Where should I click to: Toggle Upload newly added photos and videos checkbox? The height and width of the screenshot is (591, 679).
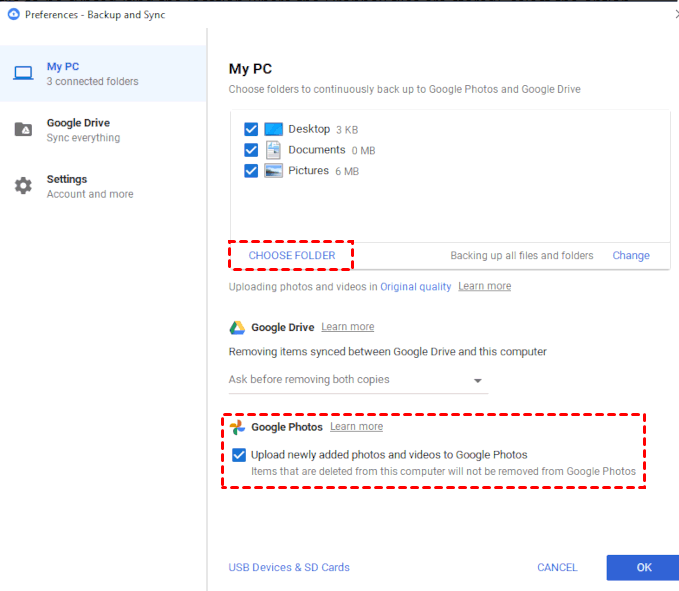[239, 455]
